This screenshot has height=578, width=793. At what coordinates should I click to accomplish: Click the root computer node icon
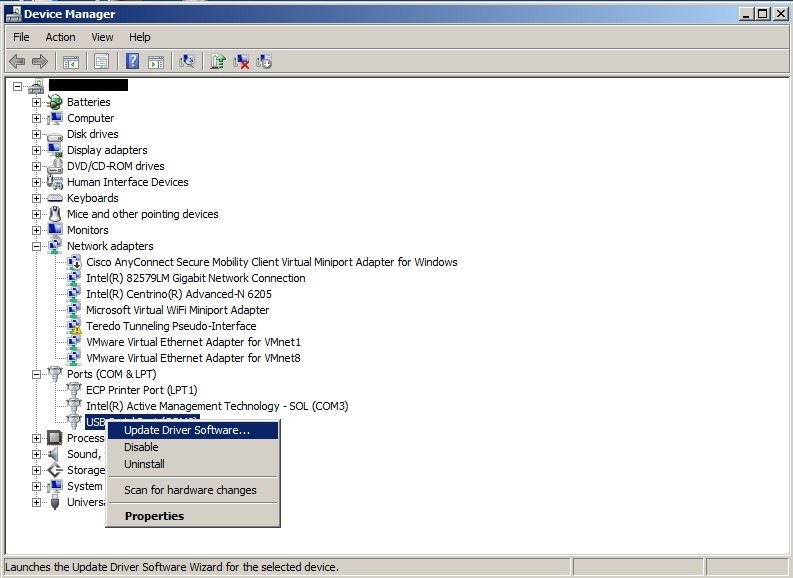click(x=36, y=87)
